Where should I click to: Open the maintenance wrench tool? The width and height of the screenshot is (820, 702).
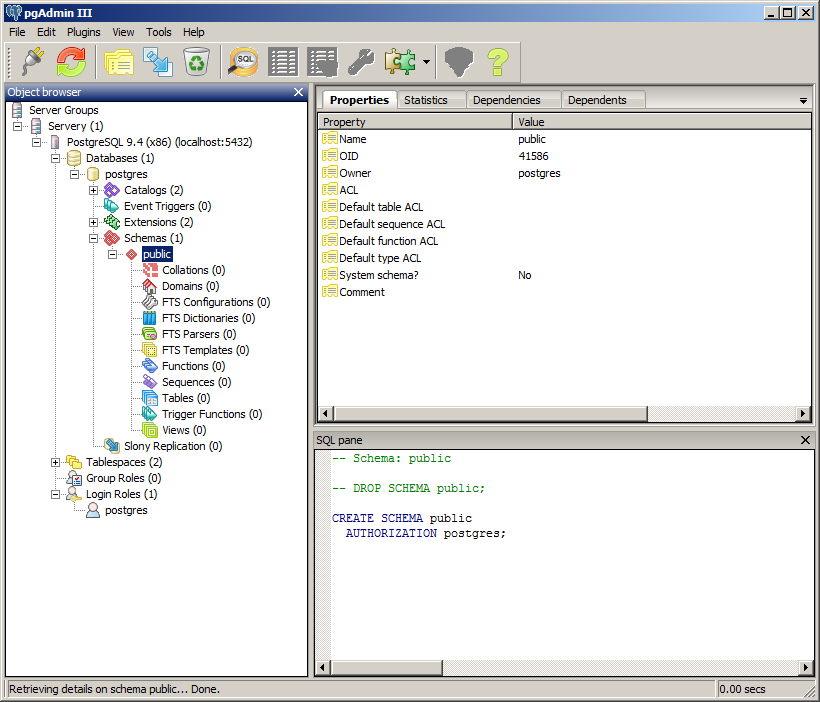(360, 62)
